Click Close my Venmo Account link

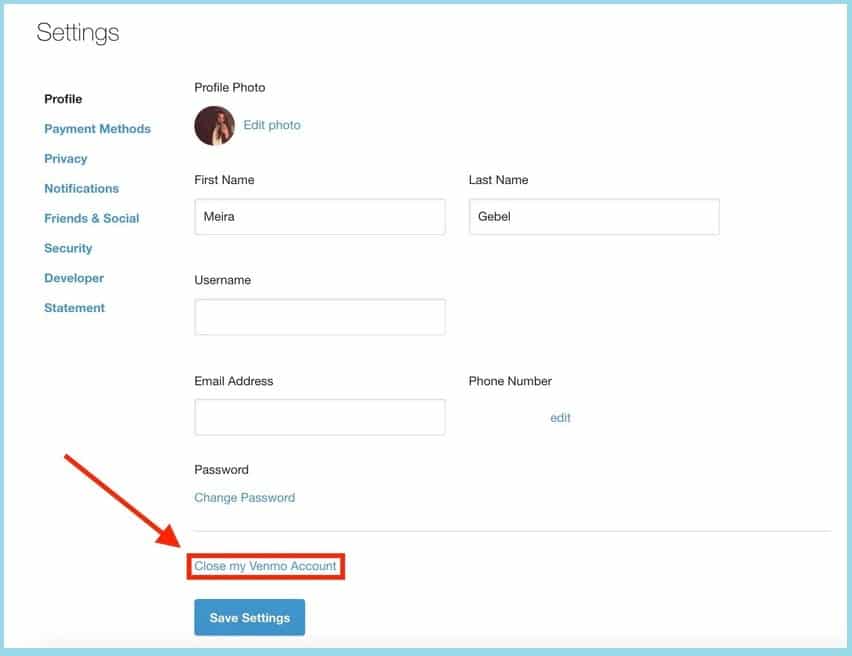click(265, 566)
